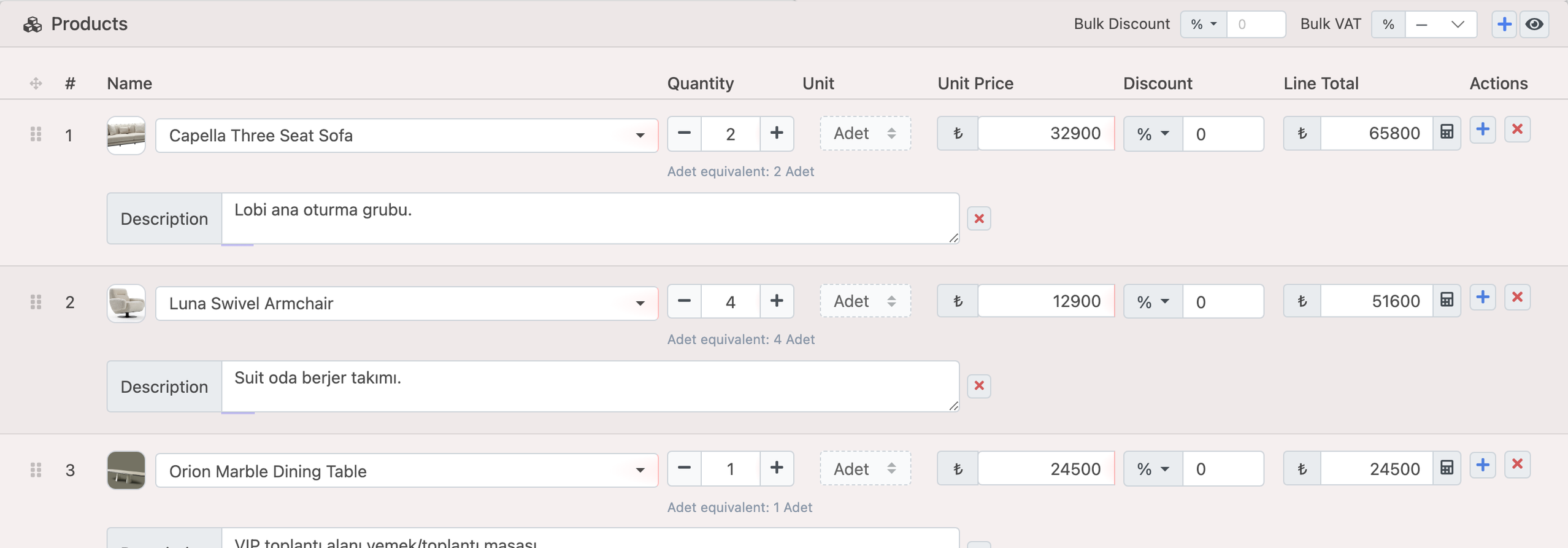Click the calculator icon in Orion table row

(1447, 468)
